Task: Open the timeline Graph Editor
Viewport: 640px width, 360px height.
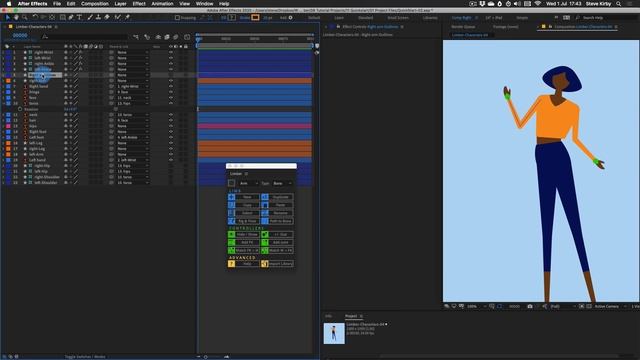Action: tap(187, 37)
